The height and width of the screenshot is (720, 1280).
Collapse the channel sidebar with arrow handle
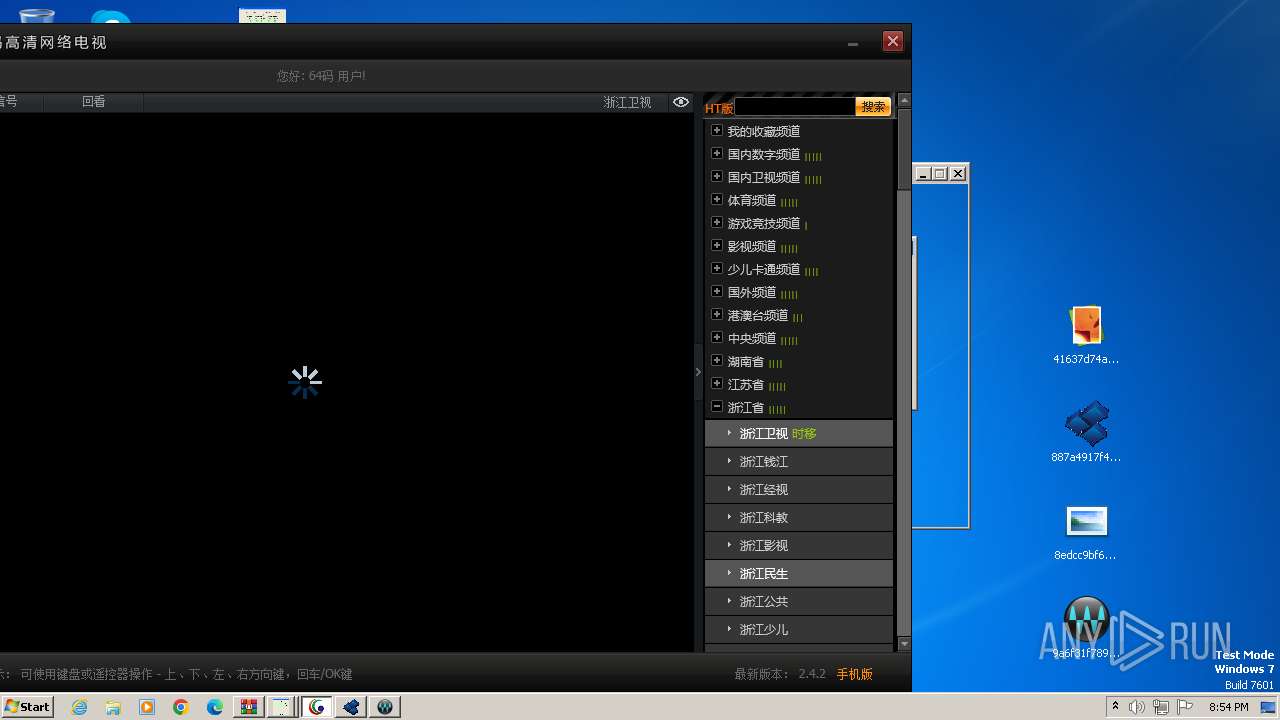pos(698,372)
